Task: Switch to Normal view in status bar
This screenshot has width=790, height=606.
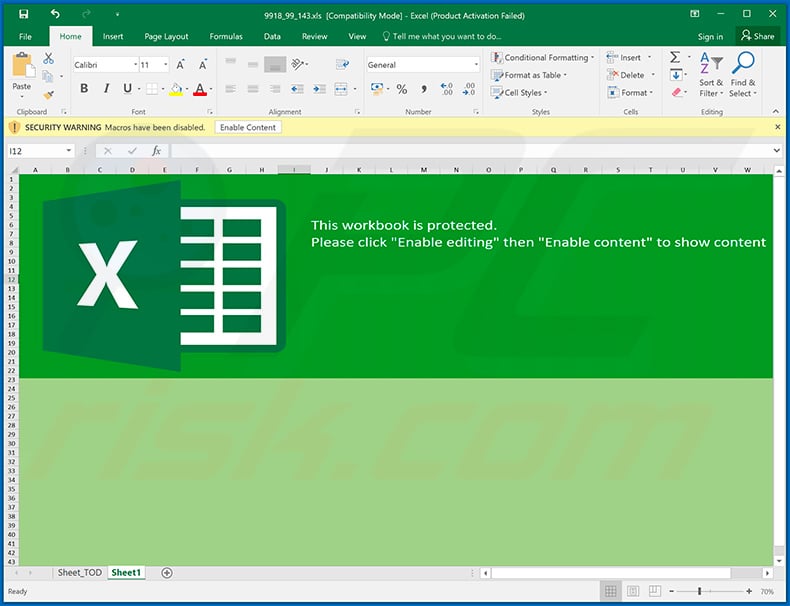Action: pyautogui.click(x=611, y=591)
